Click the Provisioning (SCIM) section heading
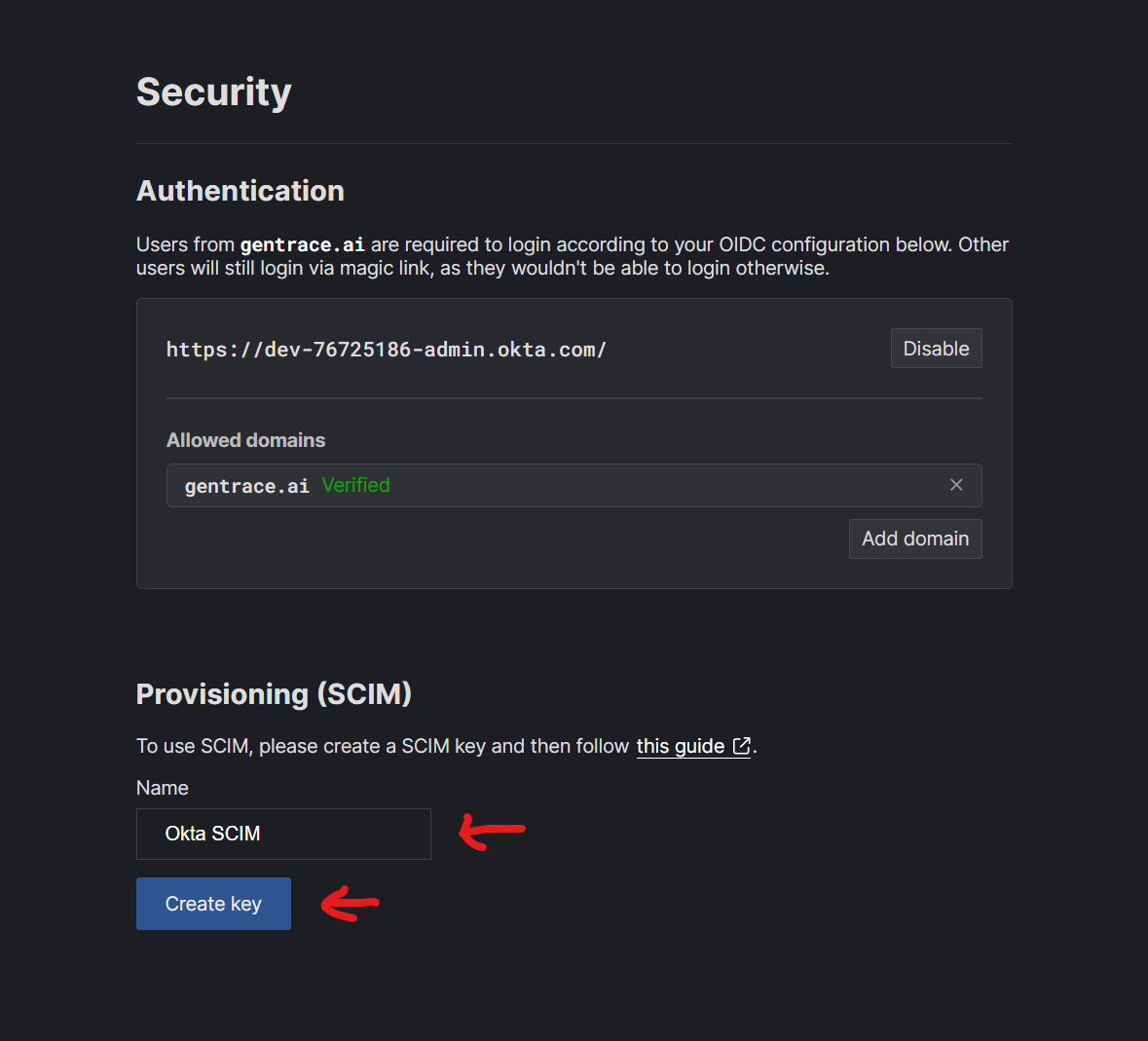 coord(274,693)
